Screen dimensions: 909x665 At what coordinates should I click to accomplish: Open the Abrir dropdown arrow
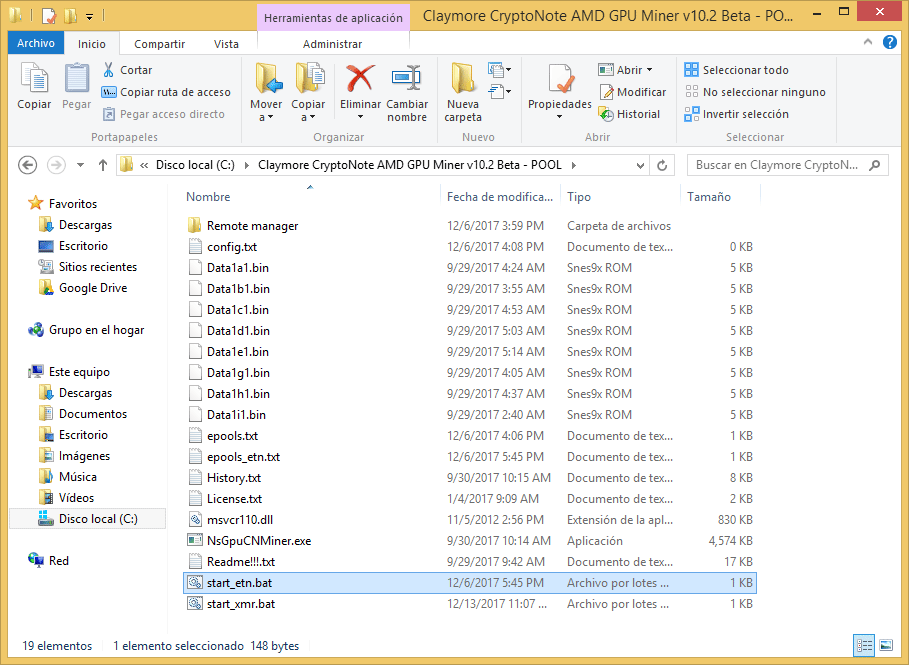coord(649,70)
